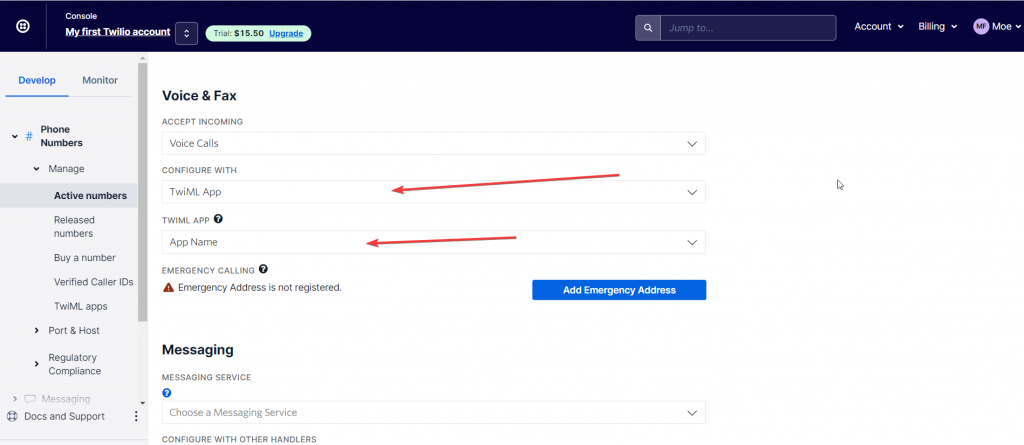Open Released numbers page
Screen dimensions: 1024x445
pyautogui.click(x=74, y=227)
